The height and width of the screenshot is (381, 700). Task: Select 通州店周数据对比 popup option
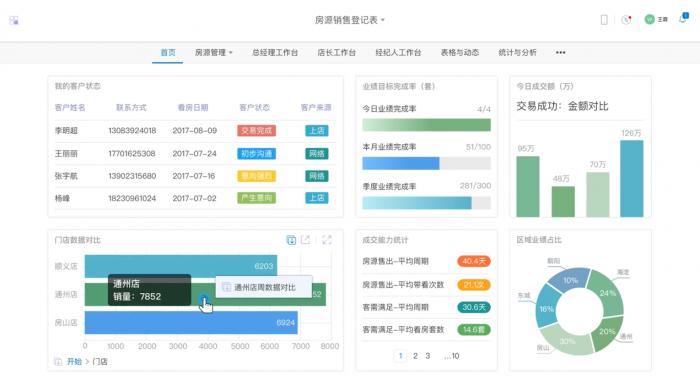pyautogui.click(x=264, y=287)
